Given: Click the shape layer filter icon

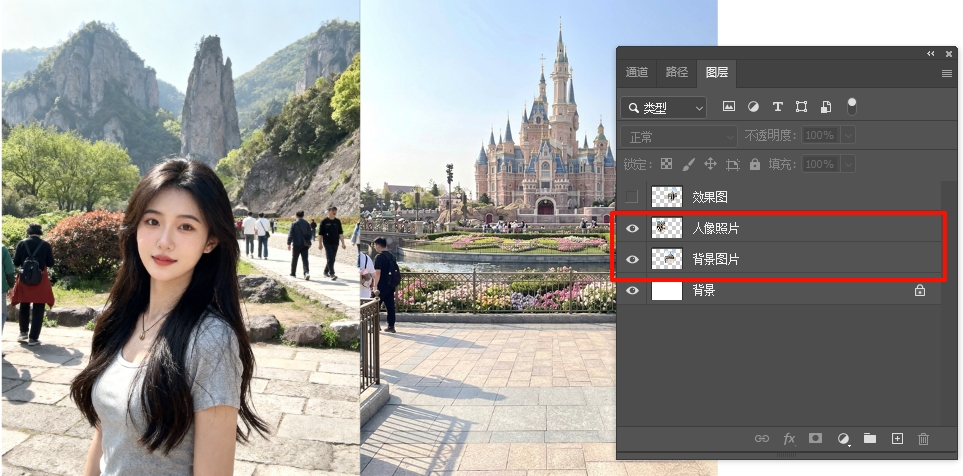Looking at the screenshot, I should [x=801, y=107].
